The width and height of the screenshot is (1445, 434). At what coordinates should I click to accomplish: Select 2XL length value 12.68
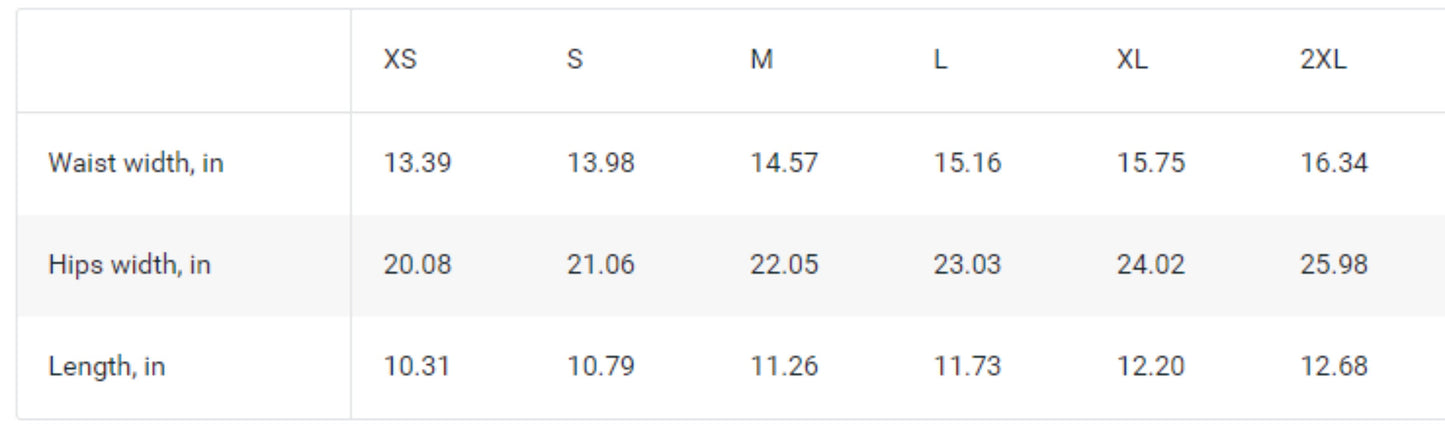pyautogui.click(x=1334, y=367)
